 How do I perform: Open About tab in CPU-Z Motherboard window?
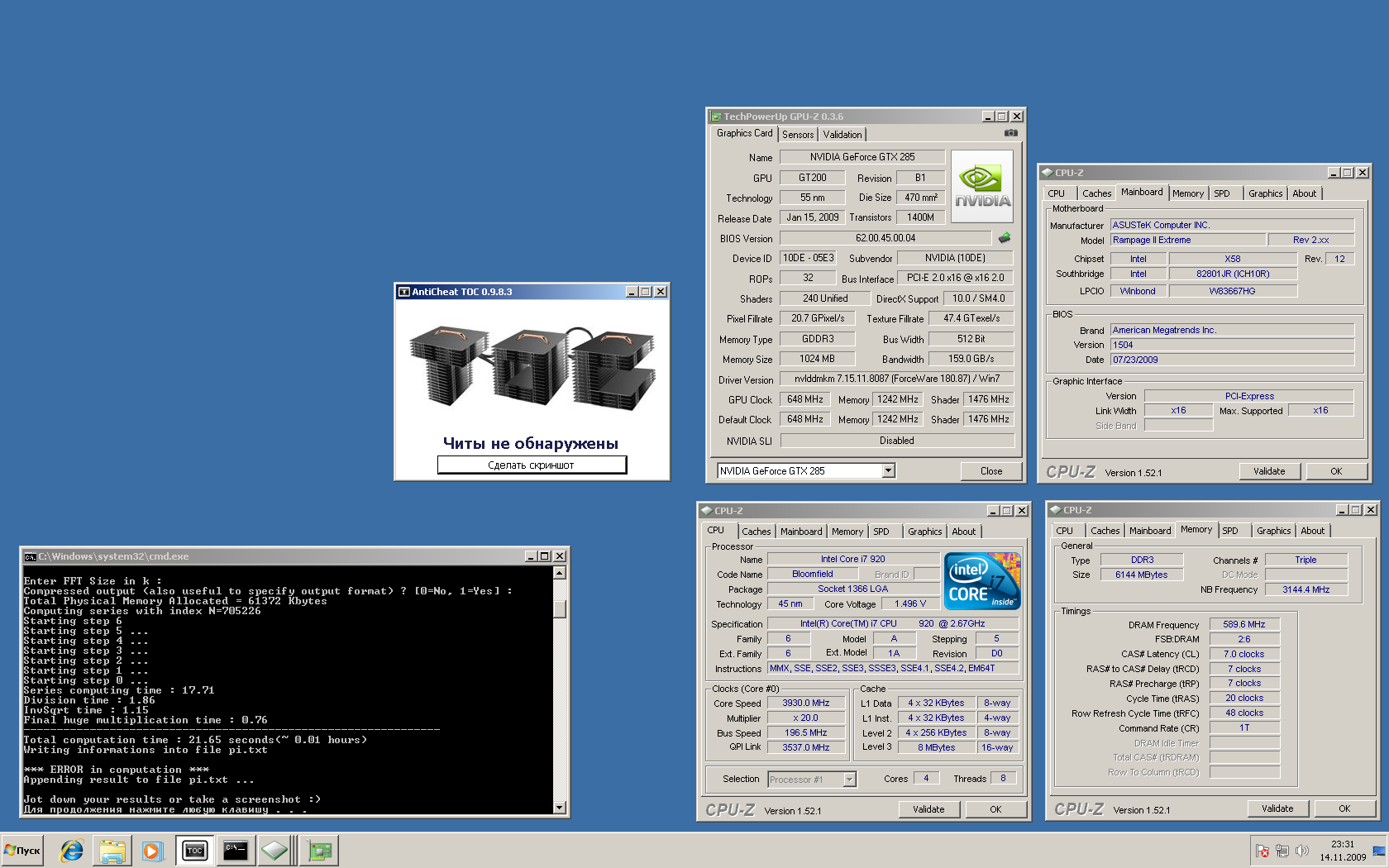[x=1304, y=193]
